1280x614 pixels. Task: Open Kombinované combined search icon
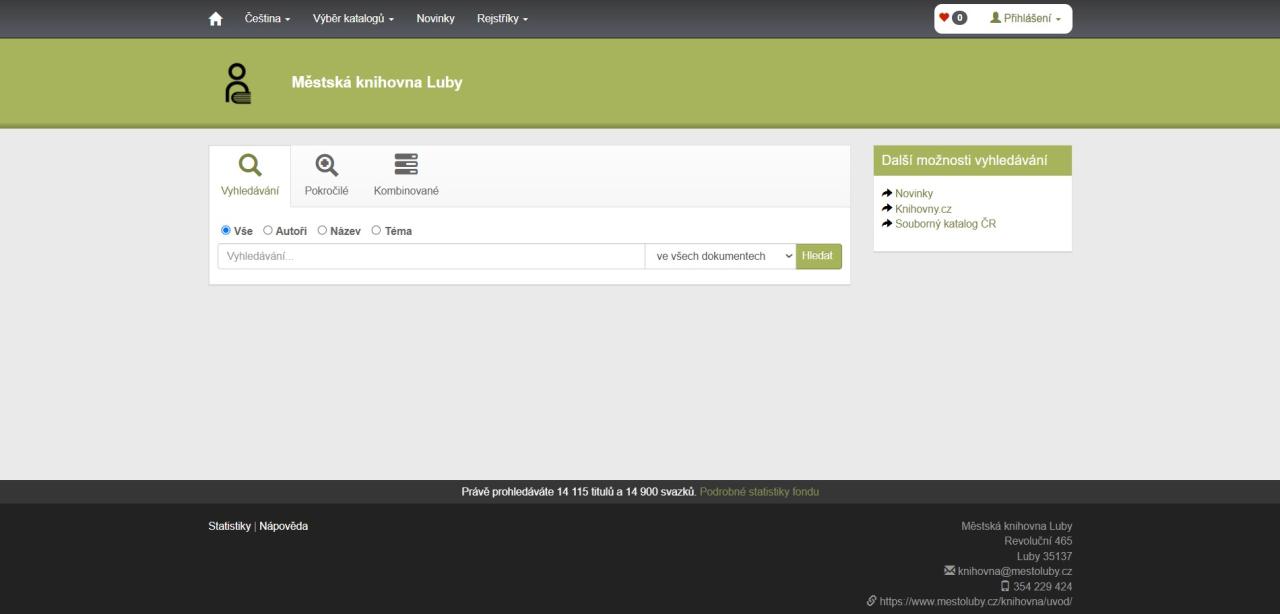tap(406, 165)
